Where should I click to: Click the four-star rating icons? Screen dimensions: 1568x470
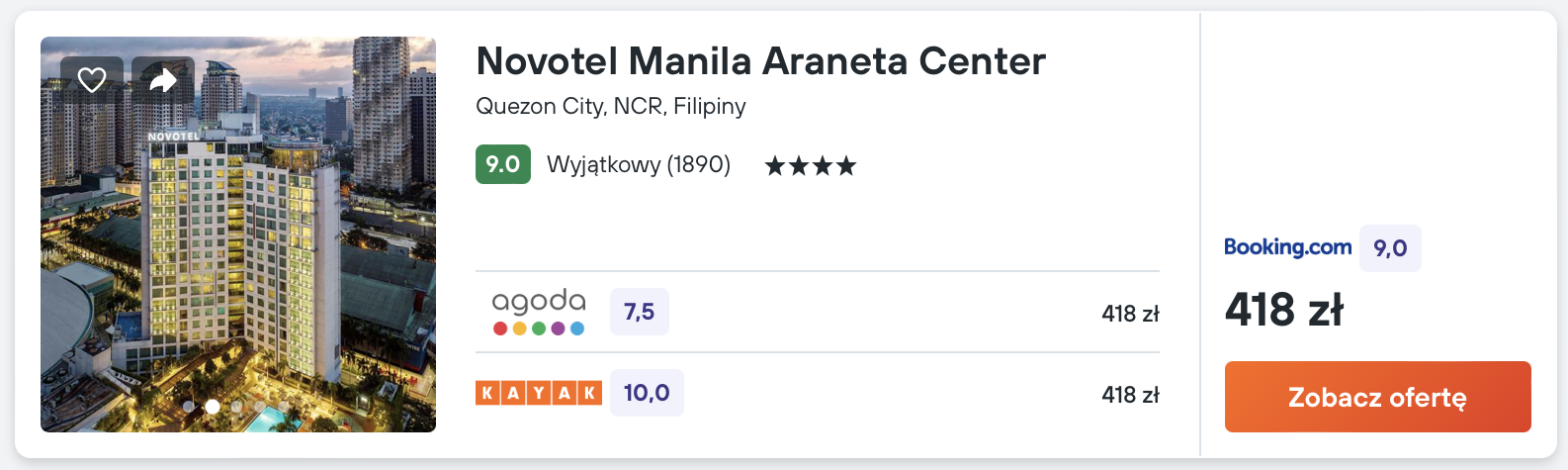[x=811, y=165]
